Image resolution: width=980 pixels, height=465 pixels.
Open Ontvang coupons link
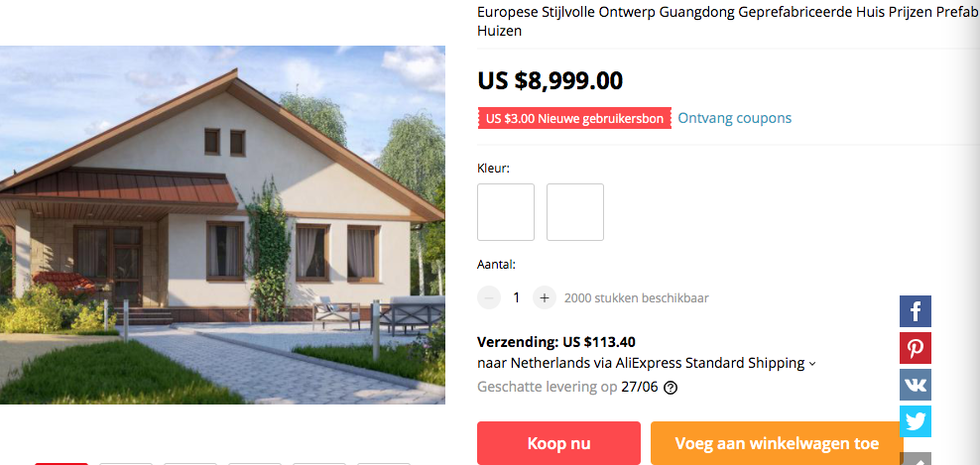[x=734, y=118]
